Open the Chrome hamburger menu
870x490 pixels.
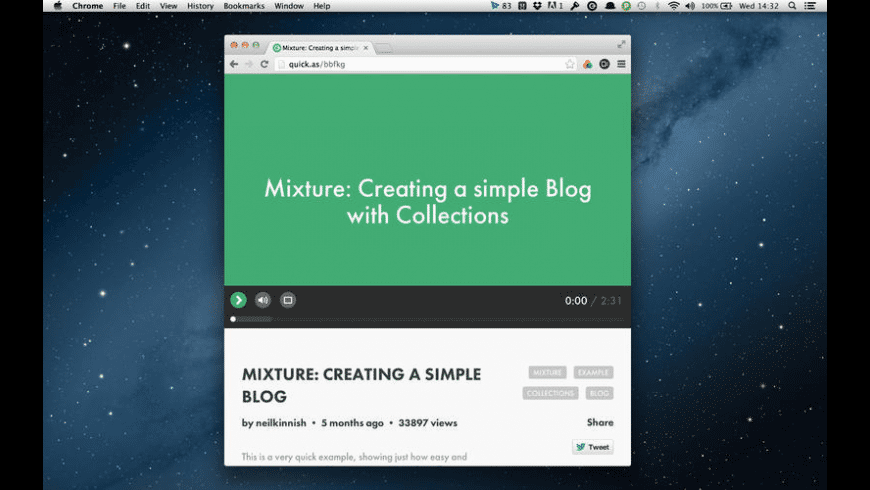[x=621, y=64]
